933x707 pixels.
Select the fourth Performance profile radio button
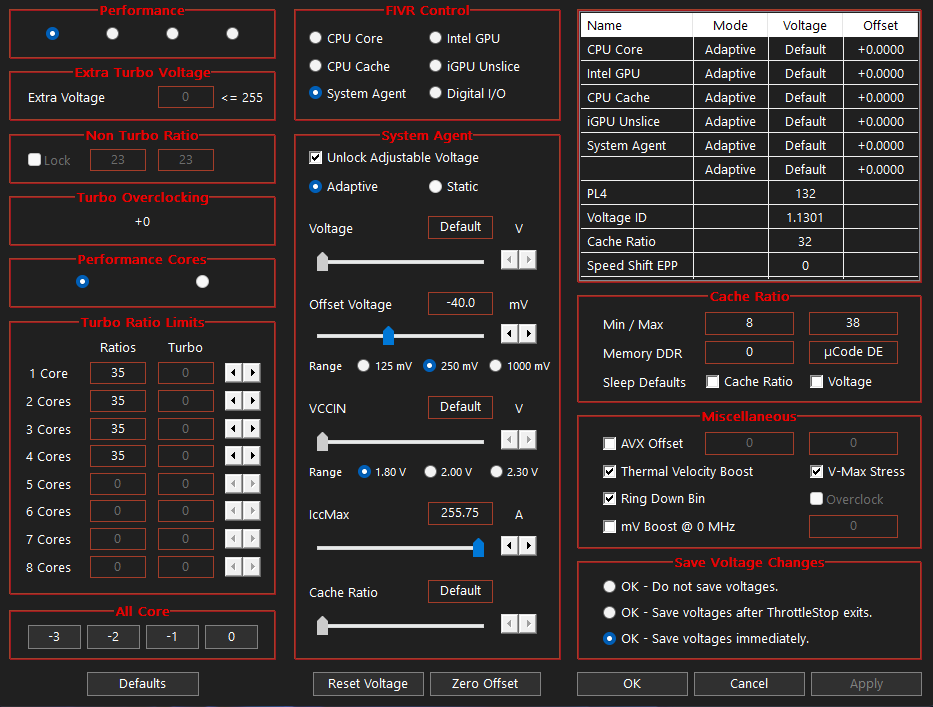[x=233, y=33]
